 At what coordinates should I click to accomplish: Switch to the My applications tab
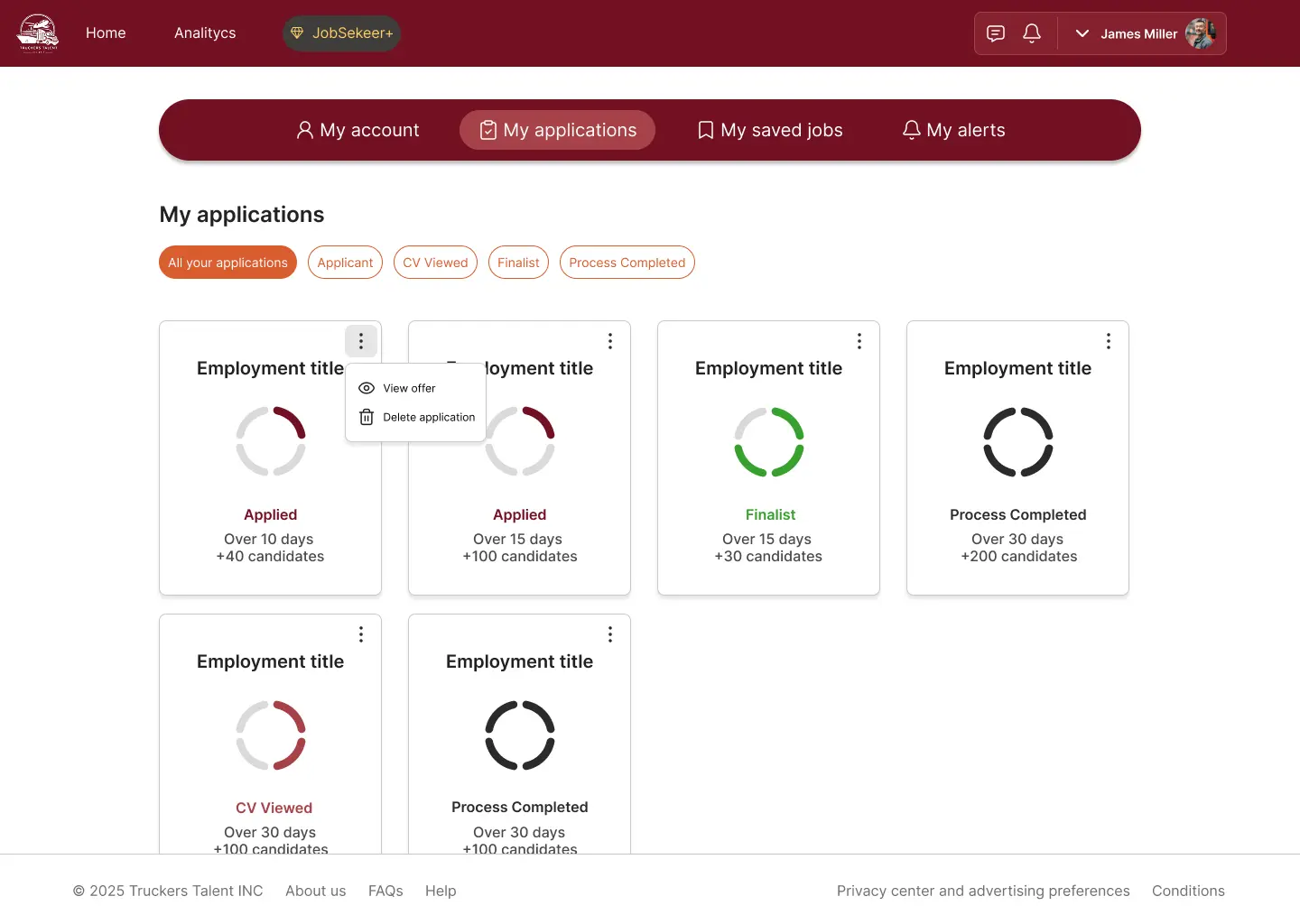[557, 130]
